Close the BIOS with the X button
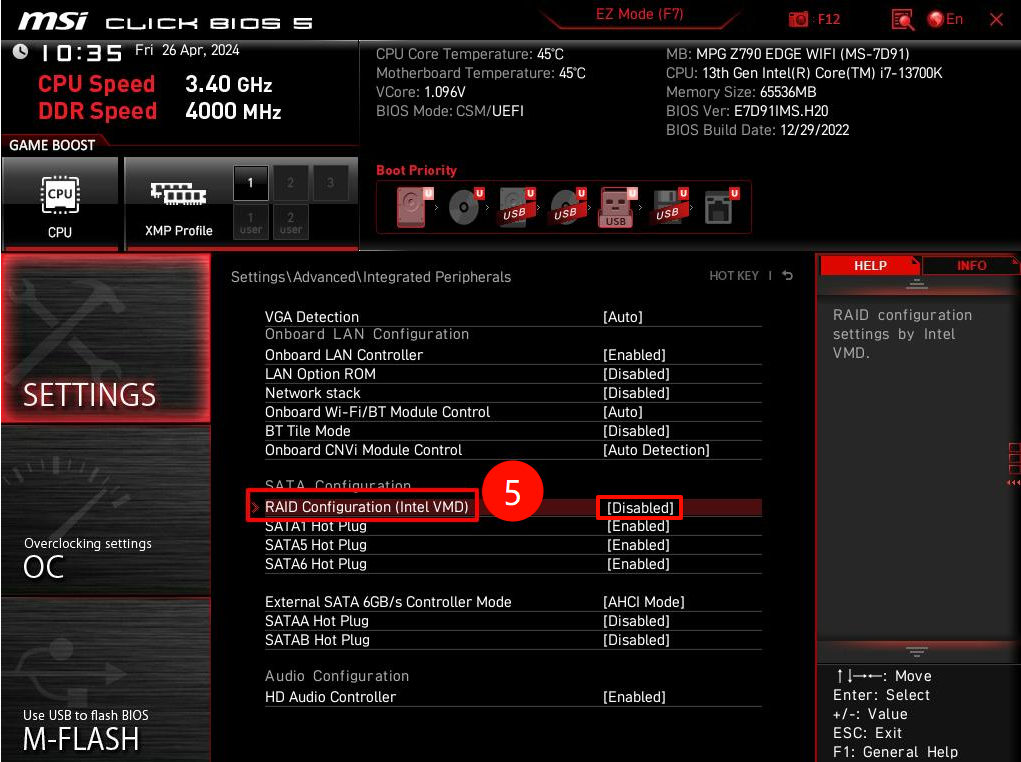The height and width of the screenshot is (762, 1021). [x=996, y=20]
